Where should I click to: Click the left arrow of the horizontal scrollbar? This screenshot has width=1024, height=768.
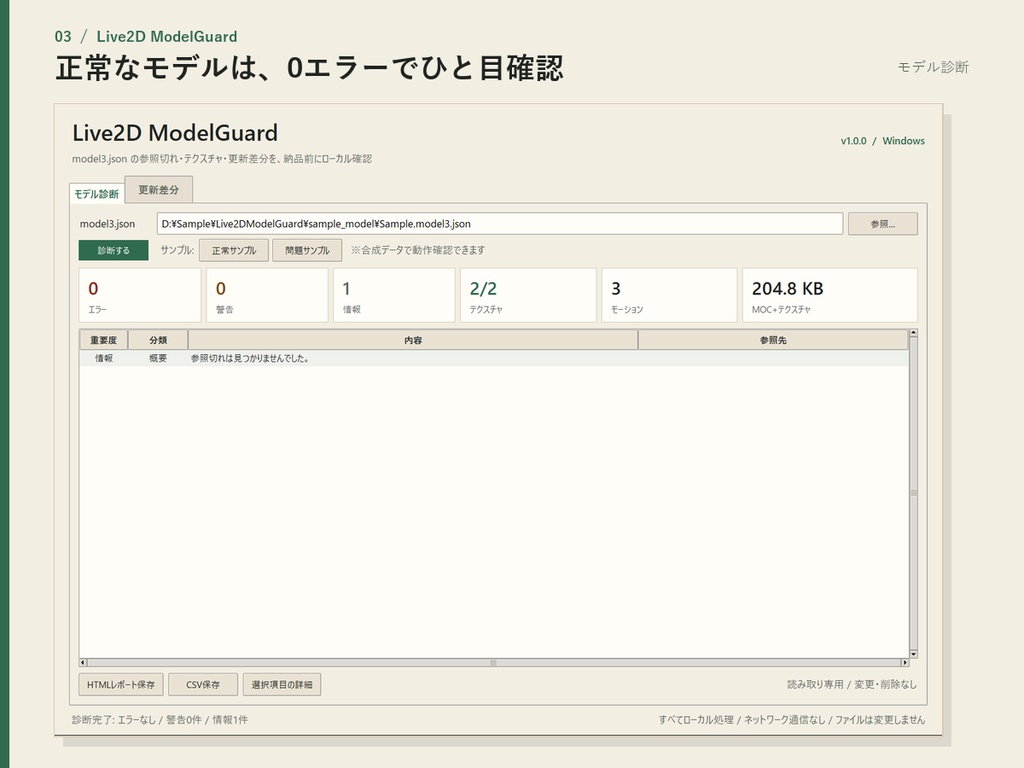point(83,662)
